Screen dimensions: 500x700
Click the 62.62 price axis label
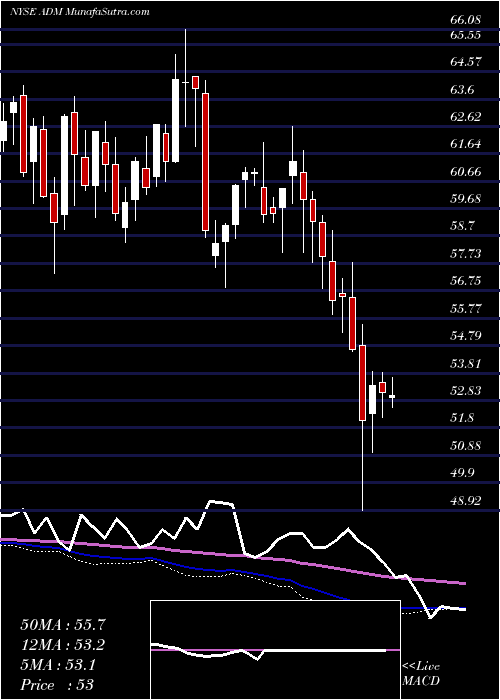tap(466, 117)
